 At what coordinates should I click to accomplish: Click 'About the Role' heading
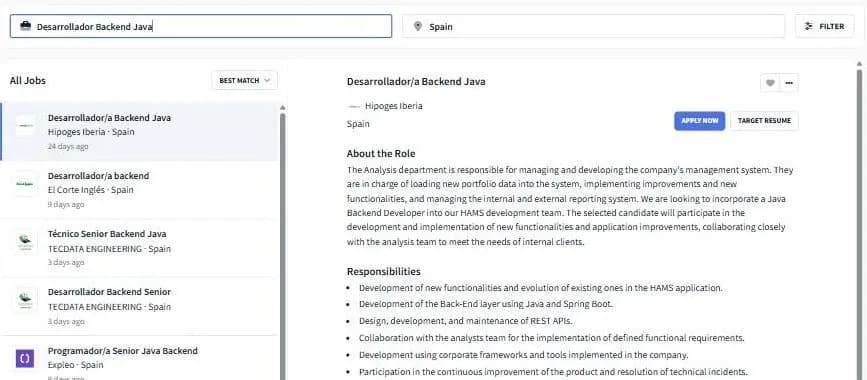pyautogui.click(x=381, y=154)
